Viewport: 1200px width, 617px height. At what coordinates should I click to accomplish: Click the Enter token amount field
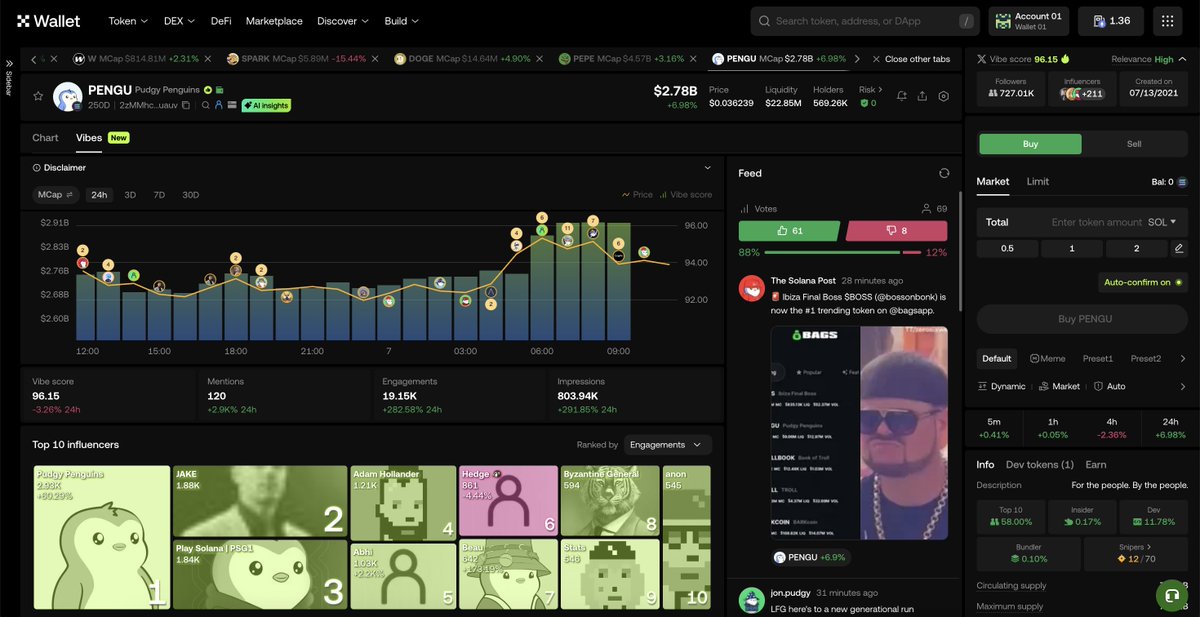pos(1096,222)
